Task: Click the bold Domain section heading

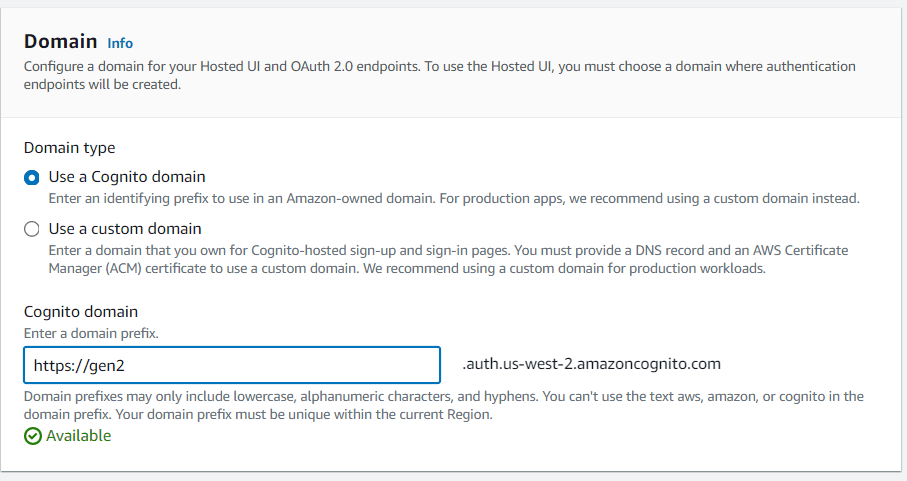Action: click(x=61, y=42)
